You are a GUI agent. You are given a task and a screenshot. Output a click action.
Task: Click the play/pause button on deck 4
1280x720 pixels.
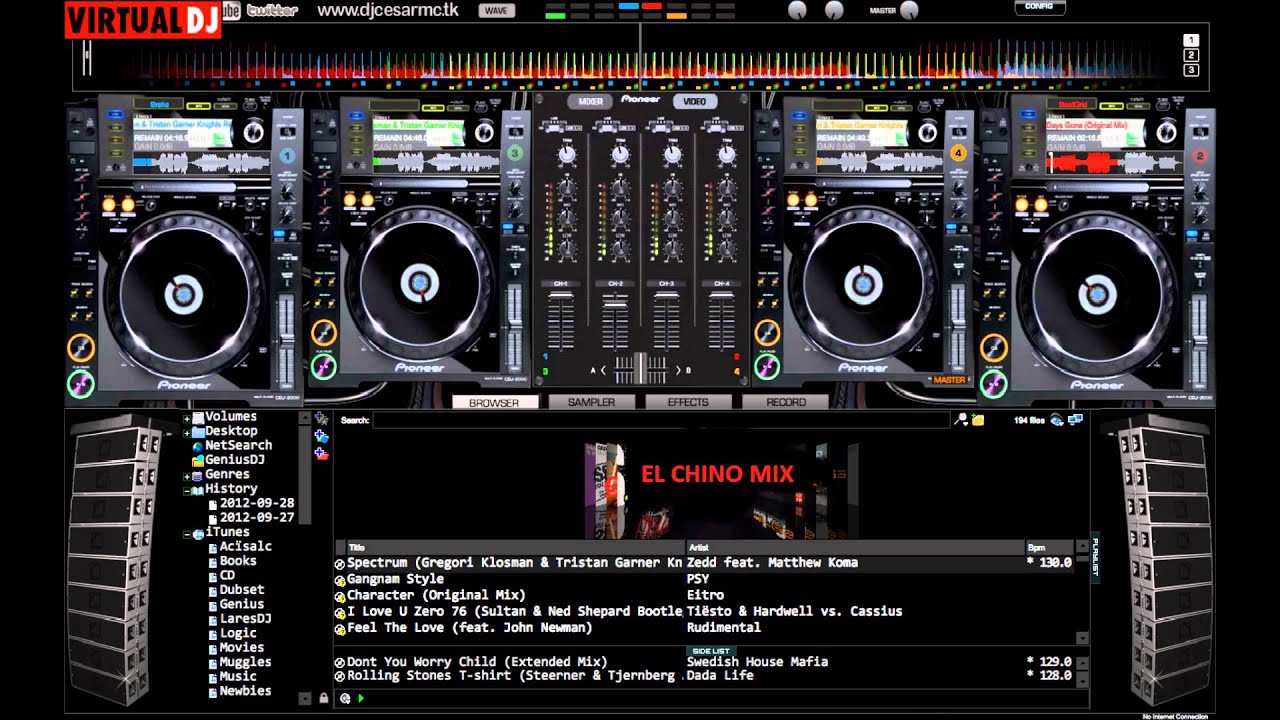pyautogui.click(x=767, y=367)
